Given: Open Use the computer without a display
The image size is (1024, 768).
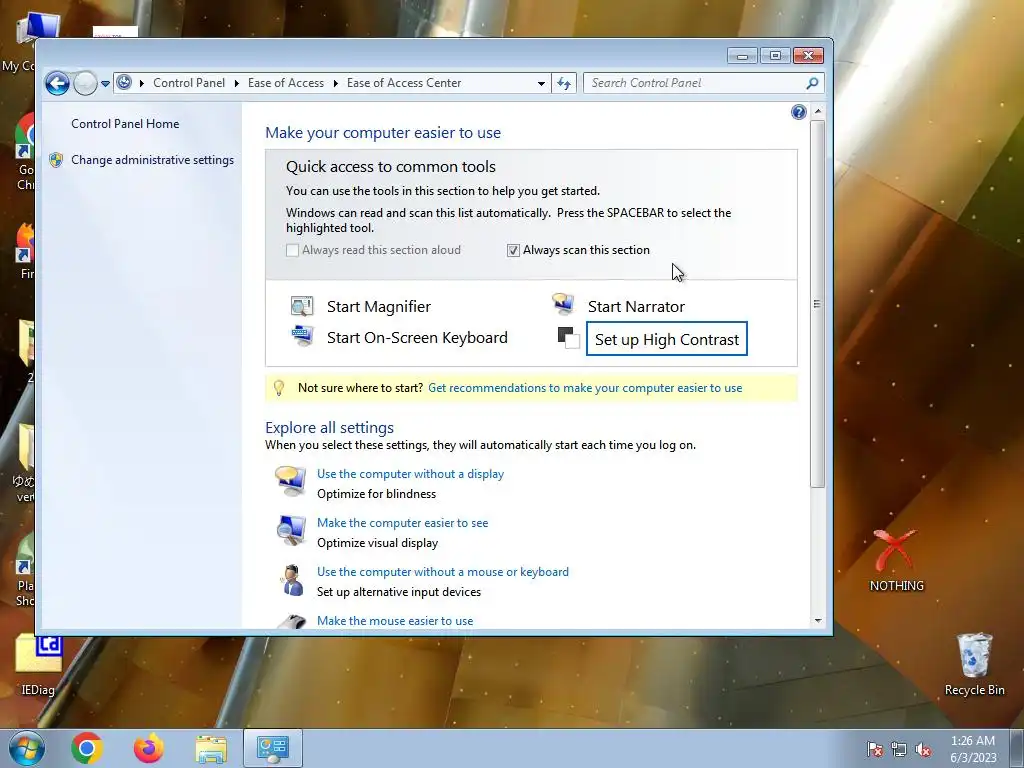Looking at the screenshot, I should (x=410, y=474).
